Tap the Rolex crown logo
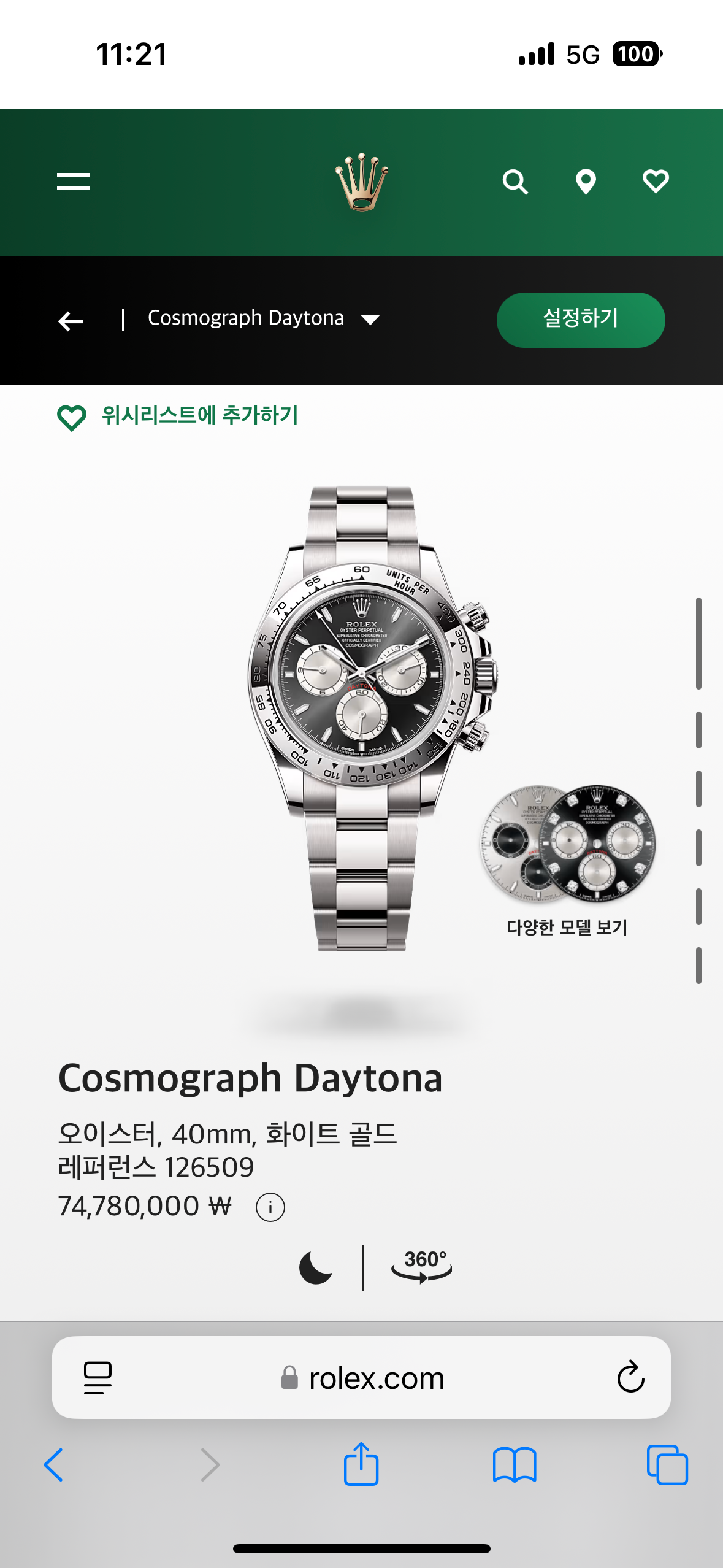Image resolution: width=723 pixels, height=1568 pixels. pyautogui.click(x=362, y=182)
